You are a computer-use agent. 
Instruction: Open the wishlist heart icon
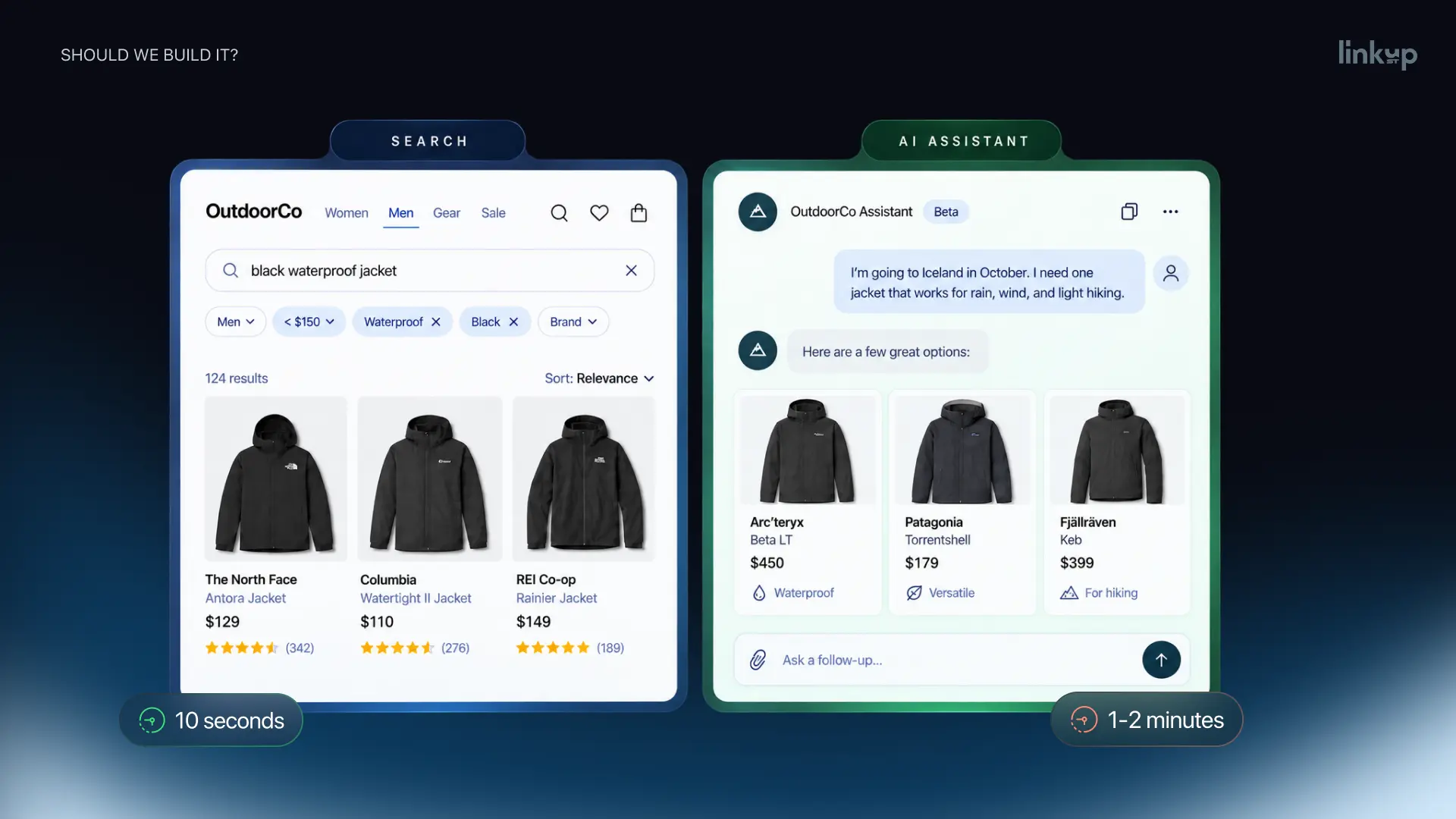[599, 213]
